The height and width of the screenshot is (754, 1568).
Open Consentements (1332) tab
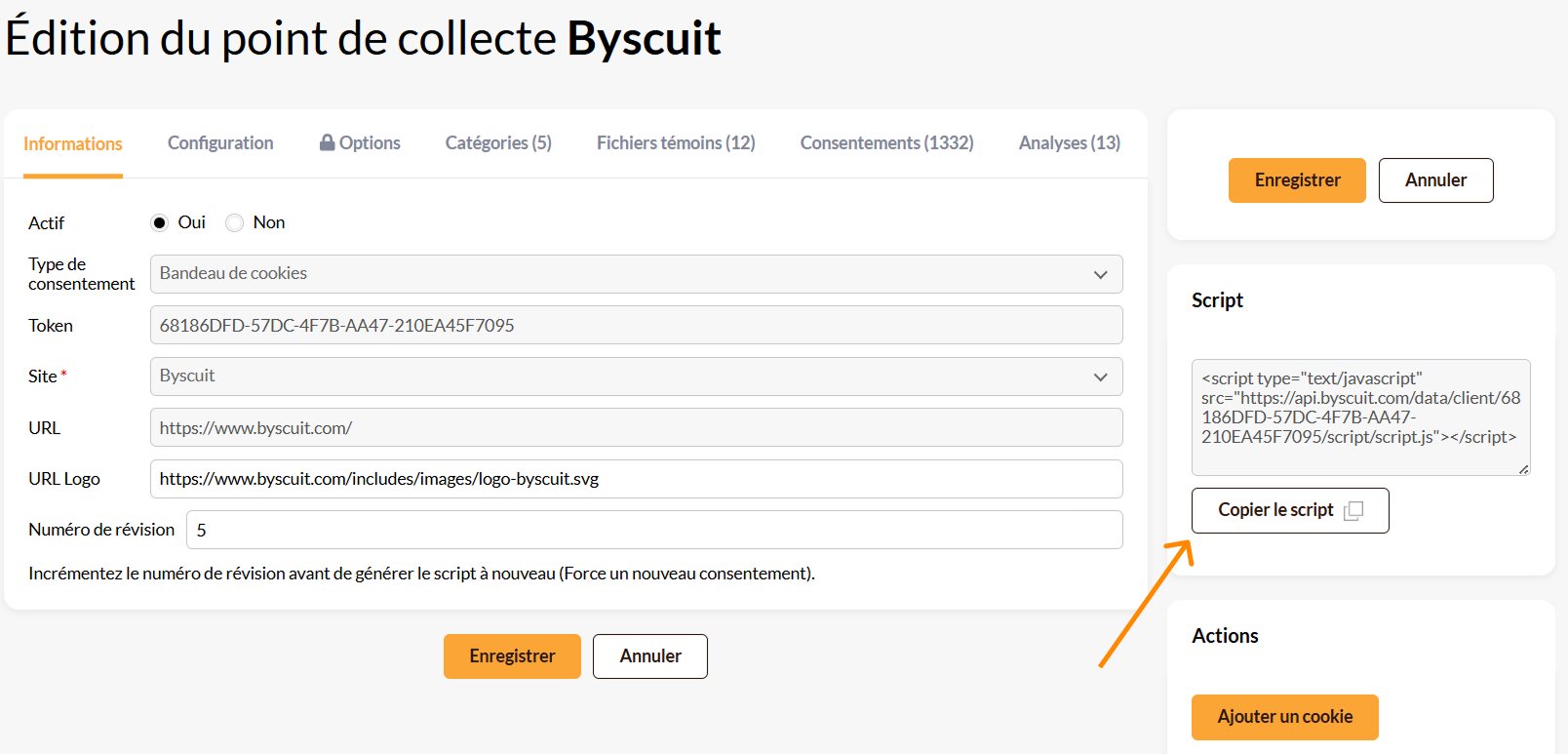pos(887,142)
